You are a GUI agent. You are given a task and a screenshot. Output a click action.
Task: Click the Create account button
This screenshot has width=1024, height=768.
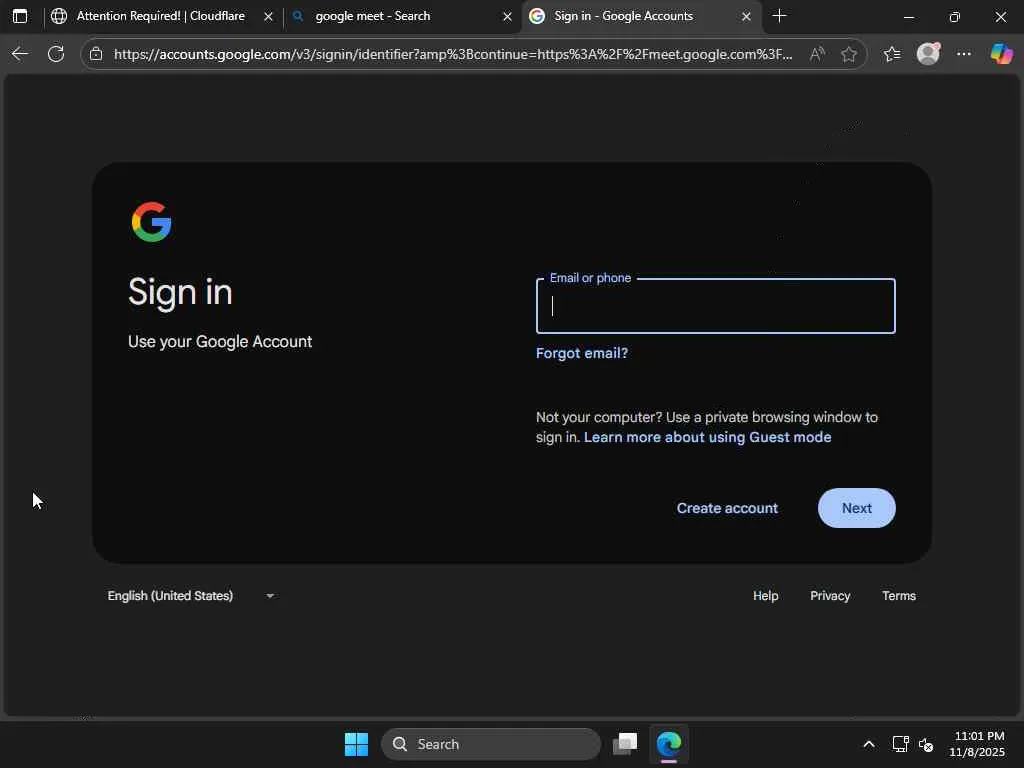pyautogui.click(x=727, y=508)
